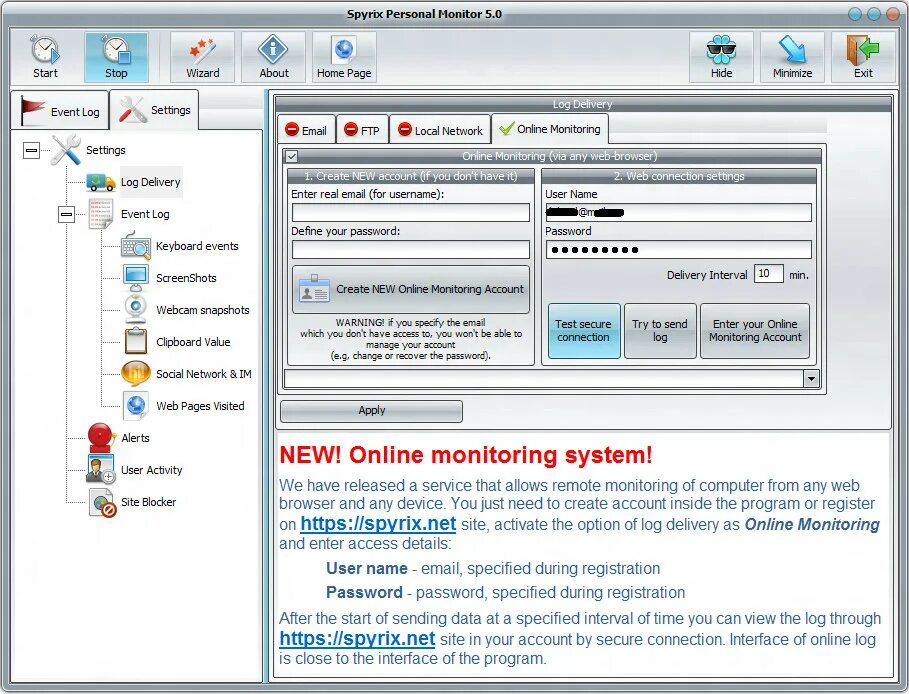Click the Apply button

tap(371, 410)
